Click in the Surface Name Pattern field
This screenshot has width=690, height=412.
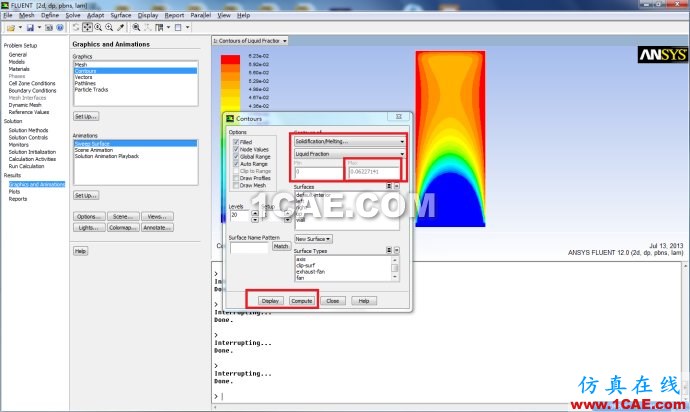(x=249, y=247)
